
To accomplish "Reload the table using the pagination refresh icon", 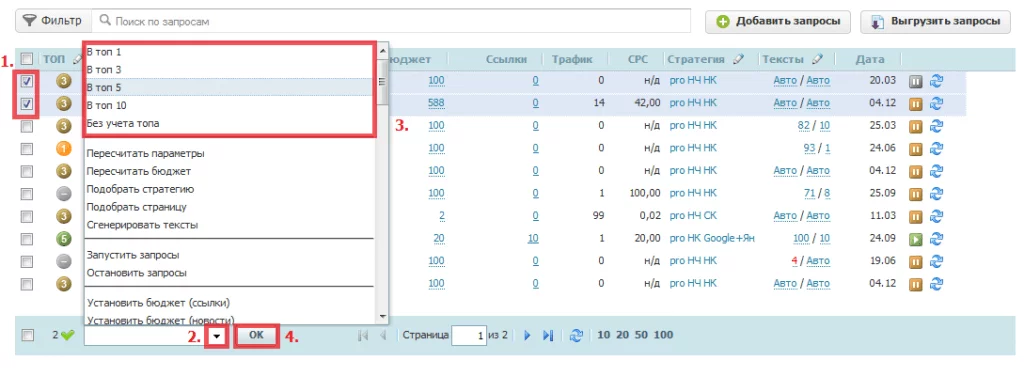I will point(575,336).
